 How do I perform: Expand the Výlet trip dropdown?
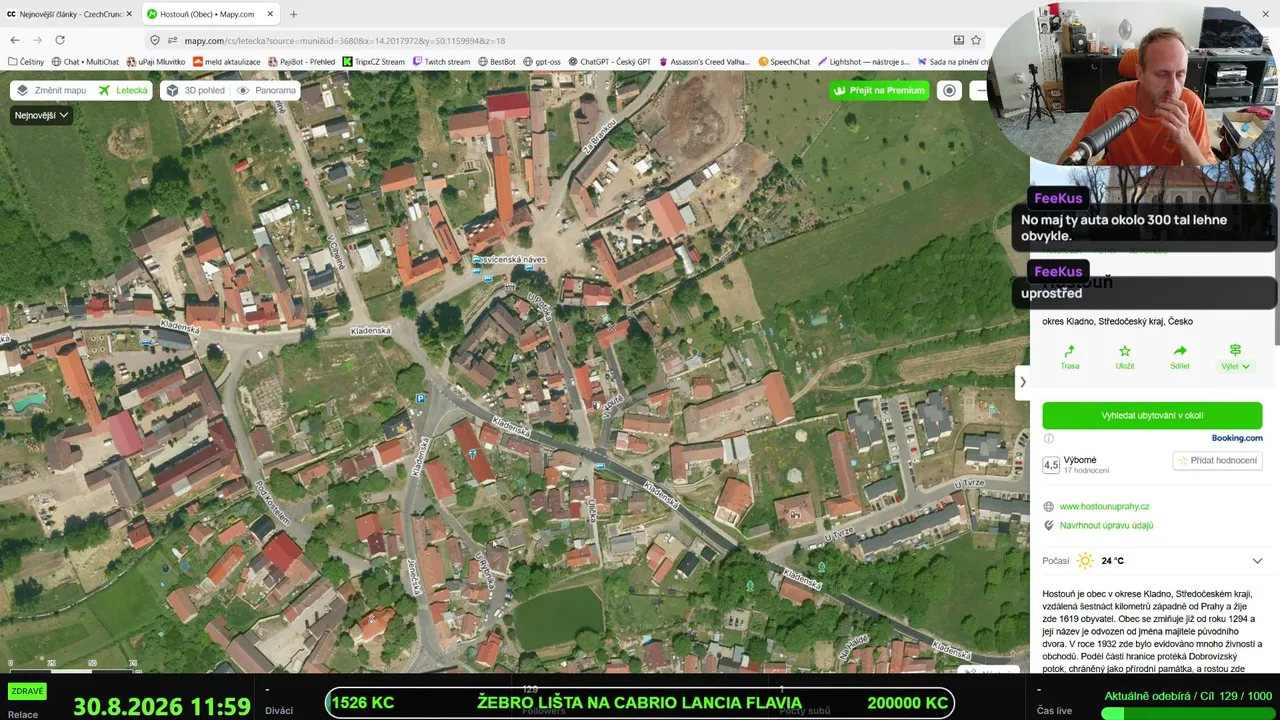pyautogui.click(x=1235, y=357)
